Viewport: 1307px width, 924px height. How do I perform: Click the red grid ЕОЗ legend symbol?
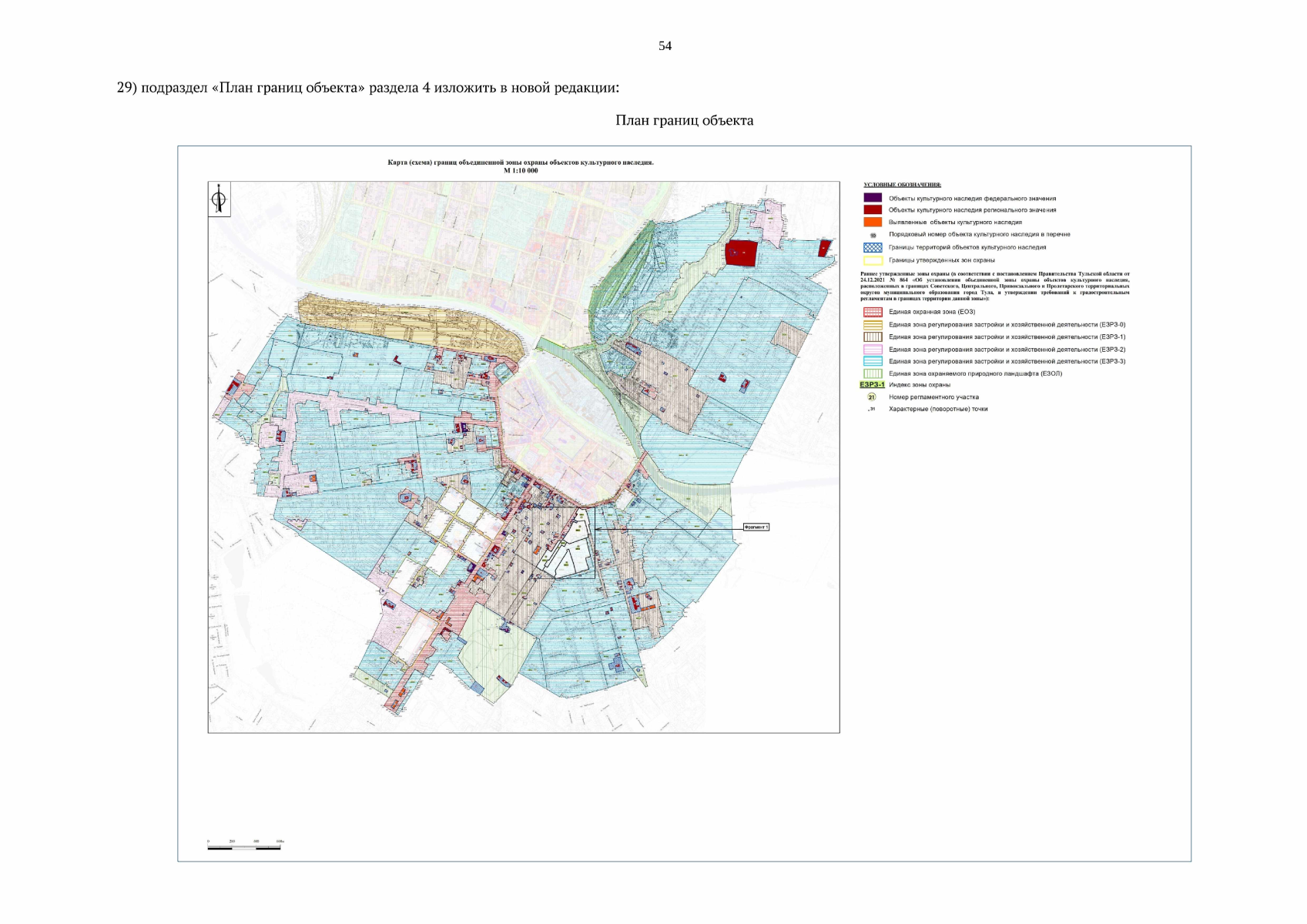coord(873,312)
